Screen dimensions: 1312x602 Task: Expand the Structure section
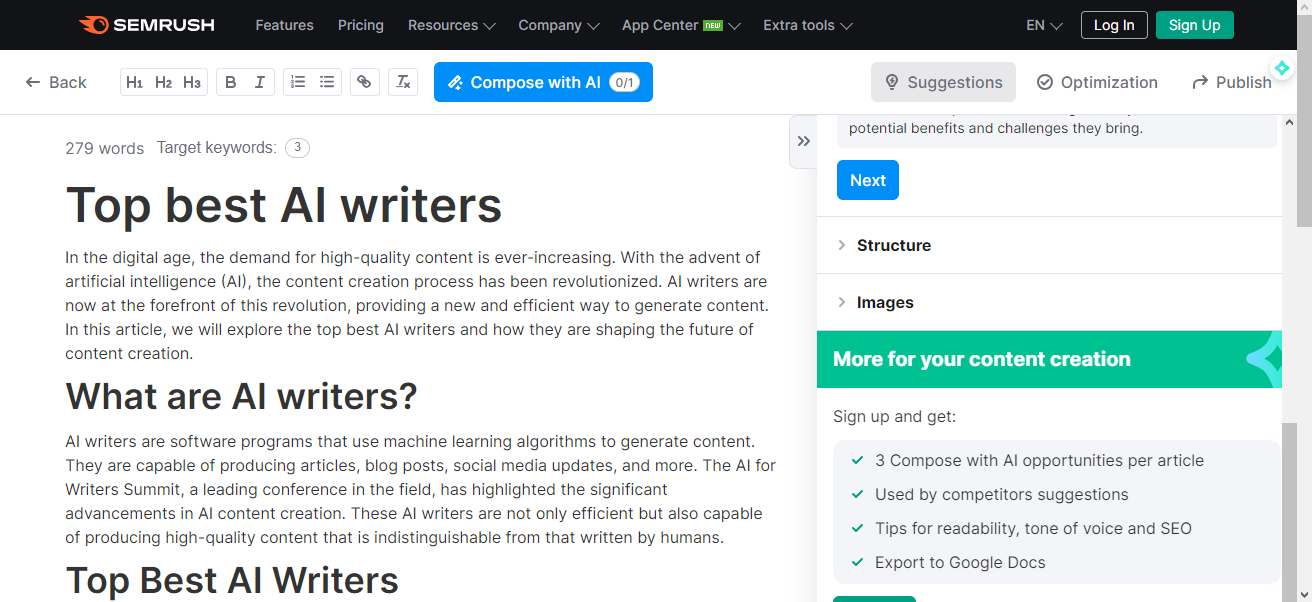pos(893,245)
